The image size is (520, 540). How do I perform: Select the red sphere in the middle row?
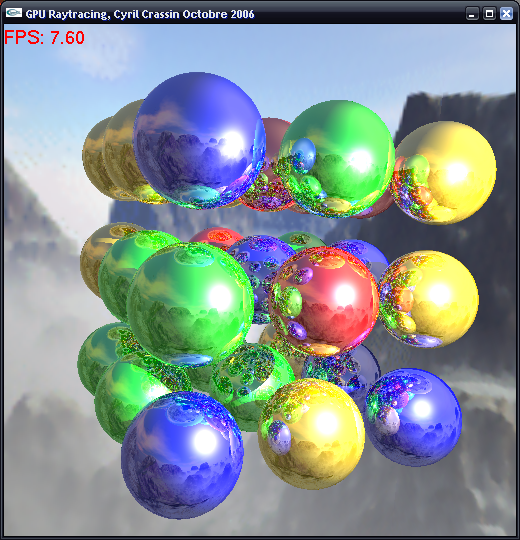click(x=324, y=301)
